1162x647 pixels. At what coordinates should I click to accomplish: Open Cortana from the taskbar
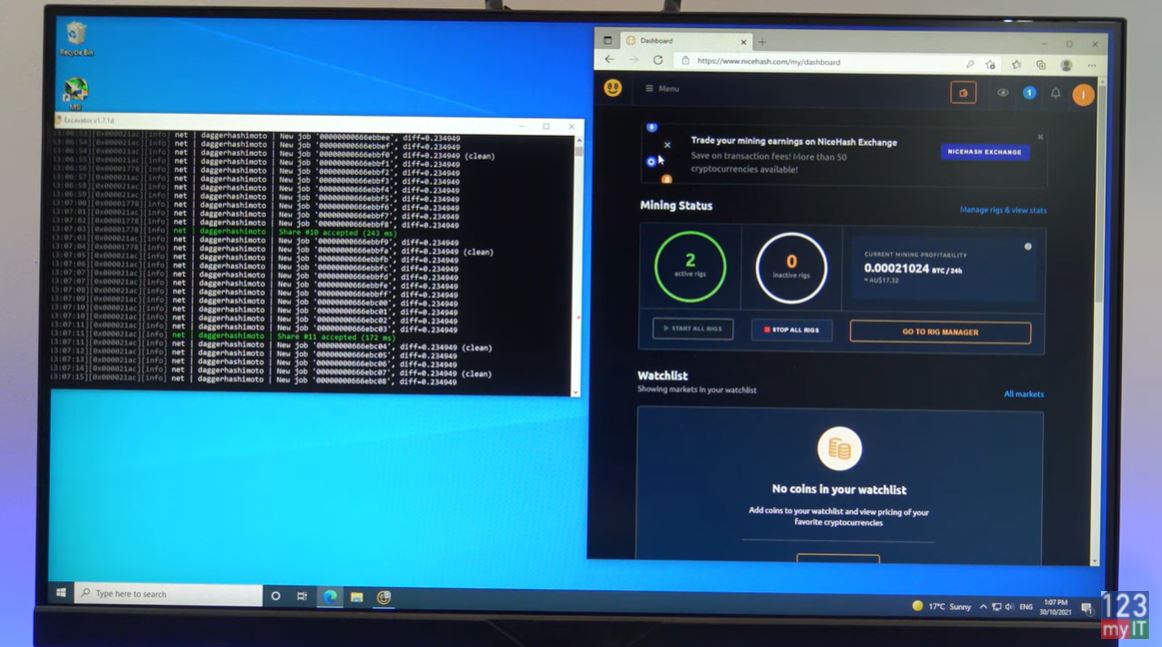276,596
